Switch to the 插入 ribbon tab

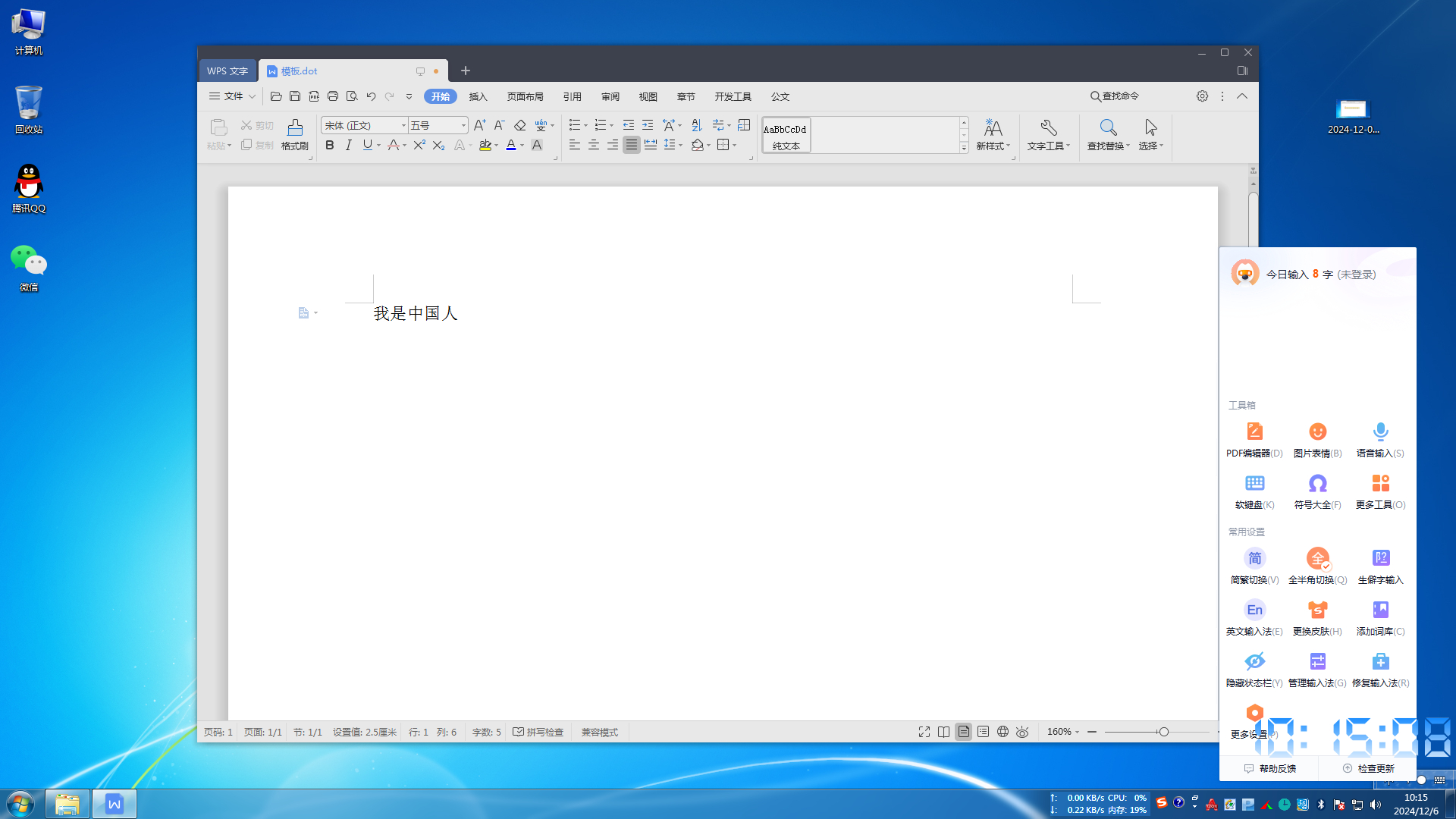tap(478, 96)
